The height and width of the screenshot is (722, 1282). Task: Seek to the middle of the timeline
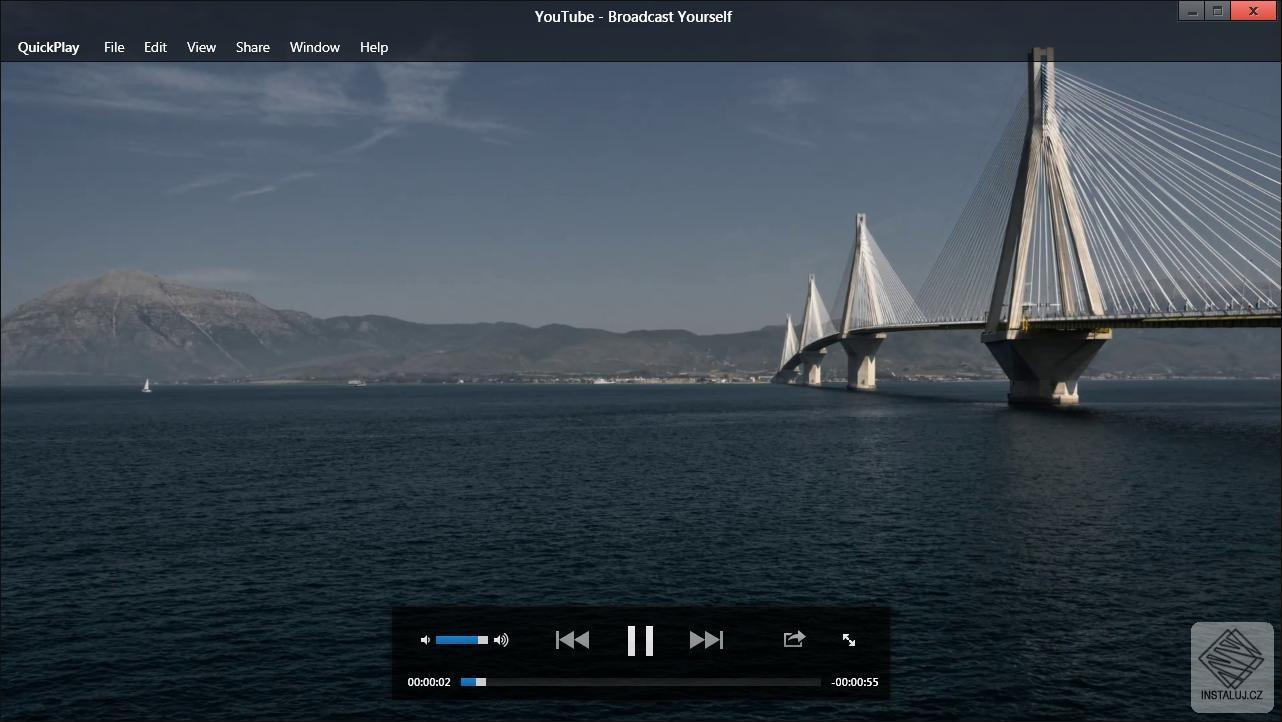[641, 682]
